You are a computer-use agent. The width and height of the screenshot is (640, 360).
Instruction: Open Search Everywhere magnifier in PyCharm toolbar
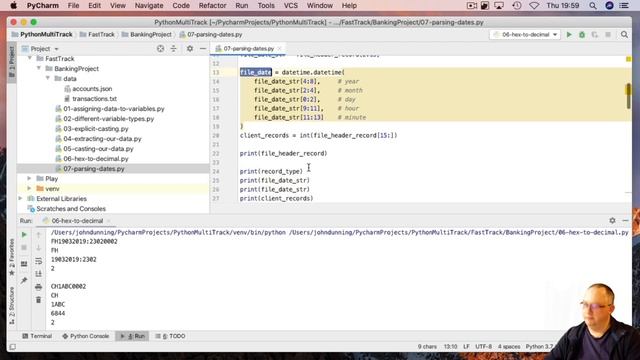(x=624, y=35)
